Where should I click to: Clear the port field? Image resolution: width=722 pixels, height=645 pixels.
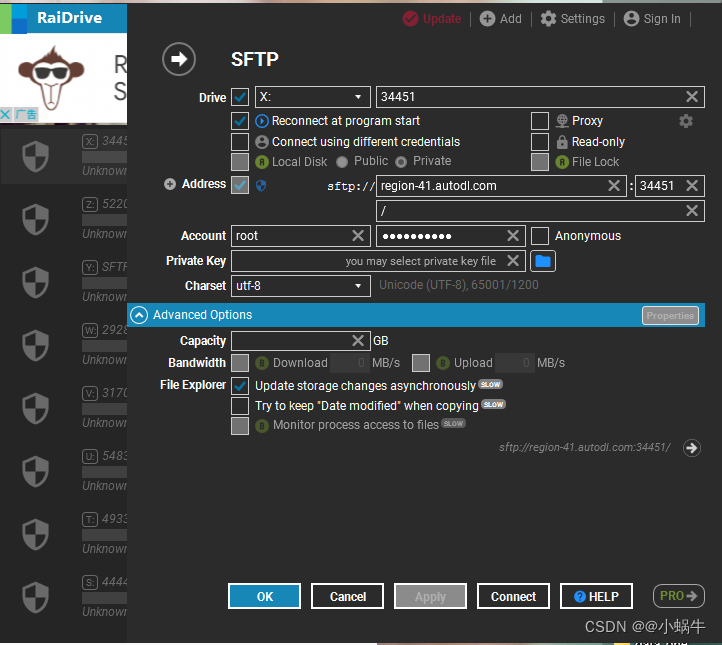692,186
